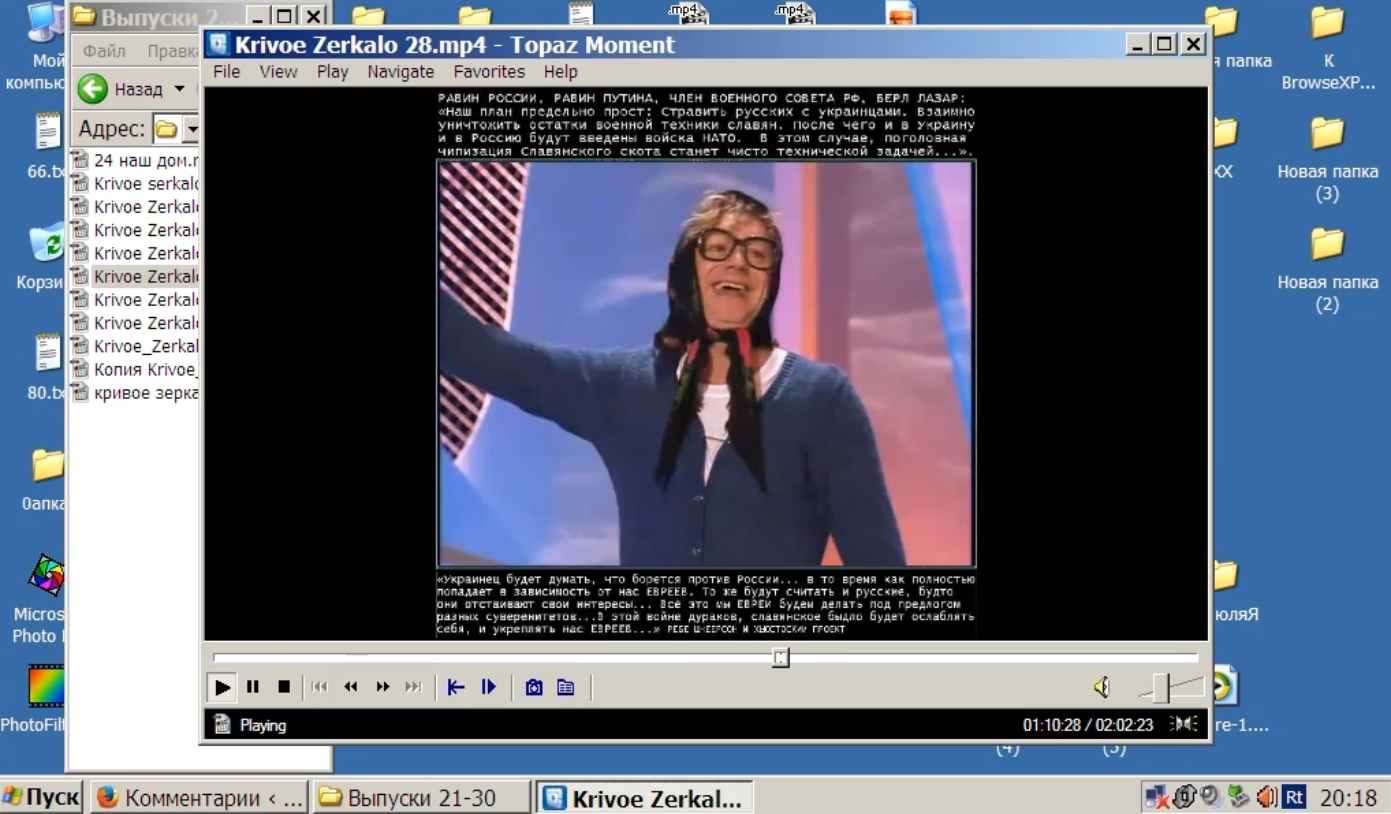Open the Navigate menu
Viewport: 1391px width, 814px height.
coord(400,72)
